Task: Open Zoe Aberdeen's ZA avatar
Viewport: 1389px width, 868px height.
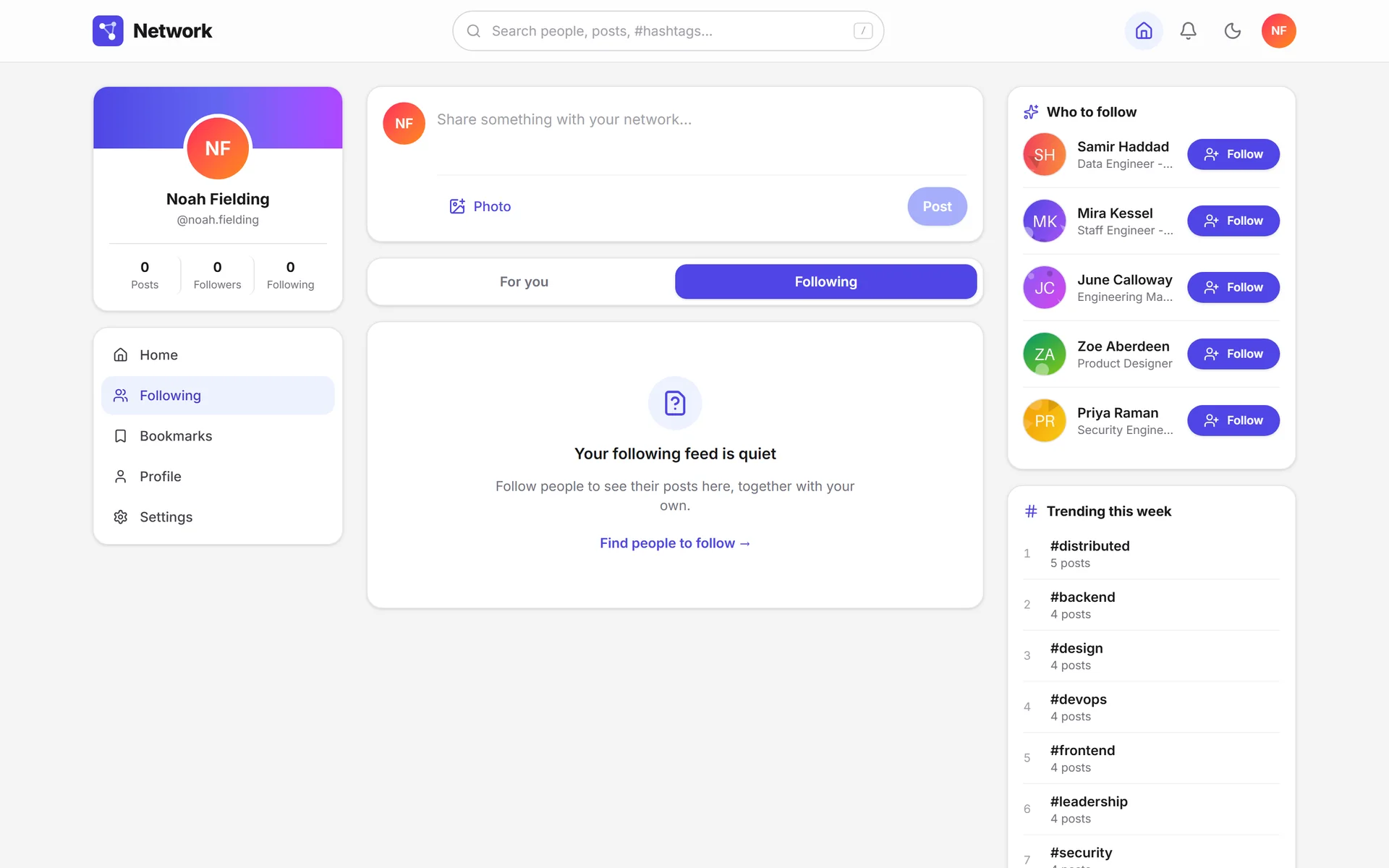Action: [1044, 354]
